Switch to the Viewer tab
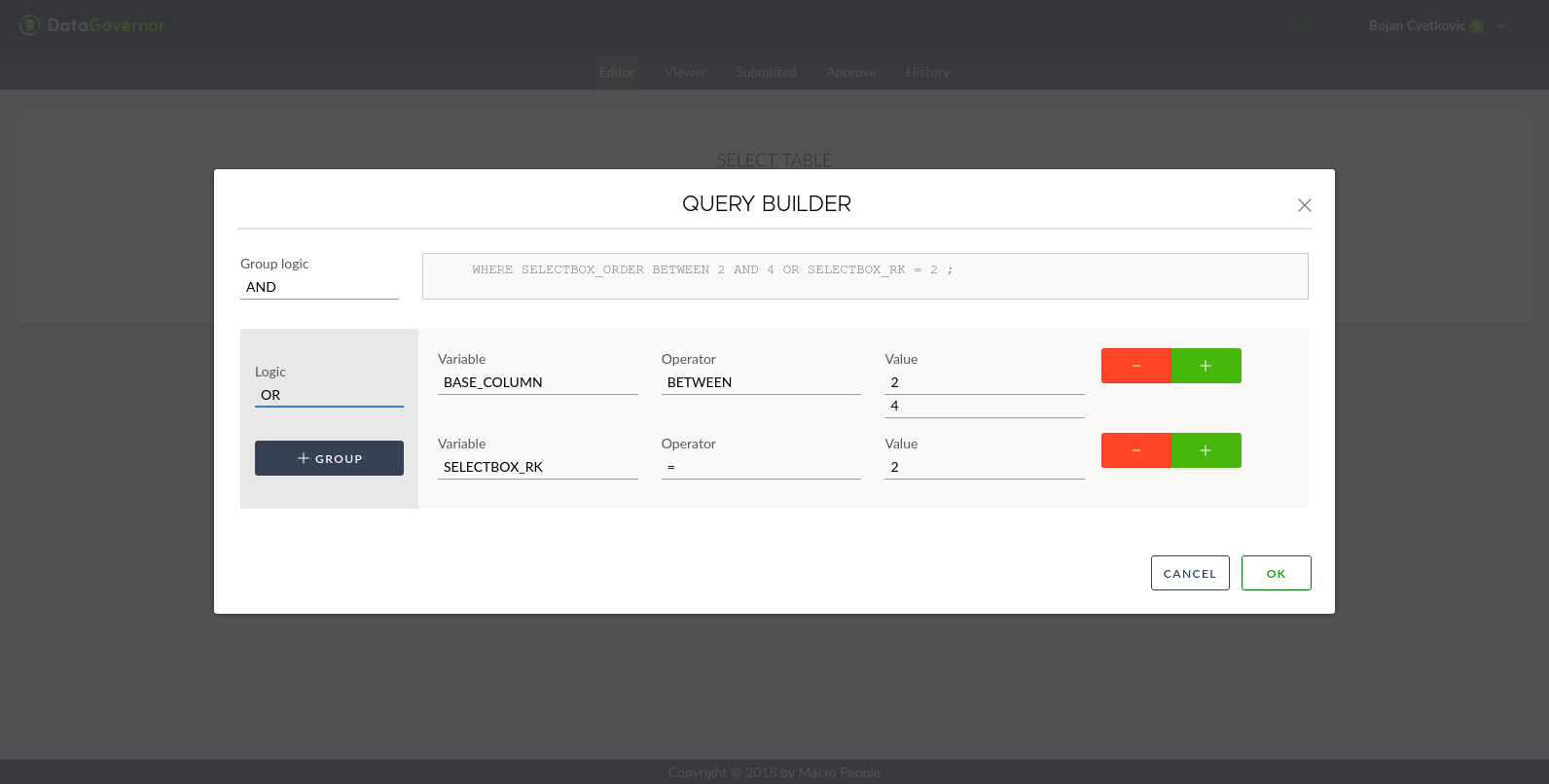 [x=685, y=72]
